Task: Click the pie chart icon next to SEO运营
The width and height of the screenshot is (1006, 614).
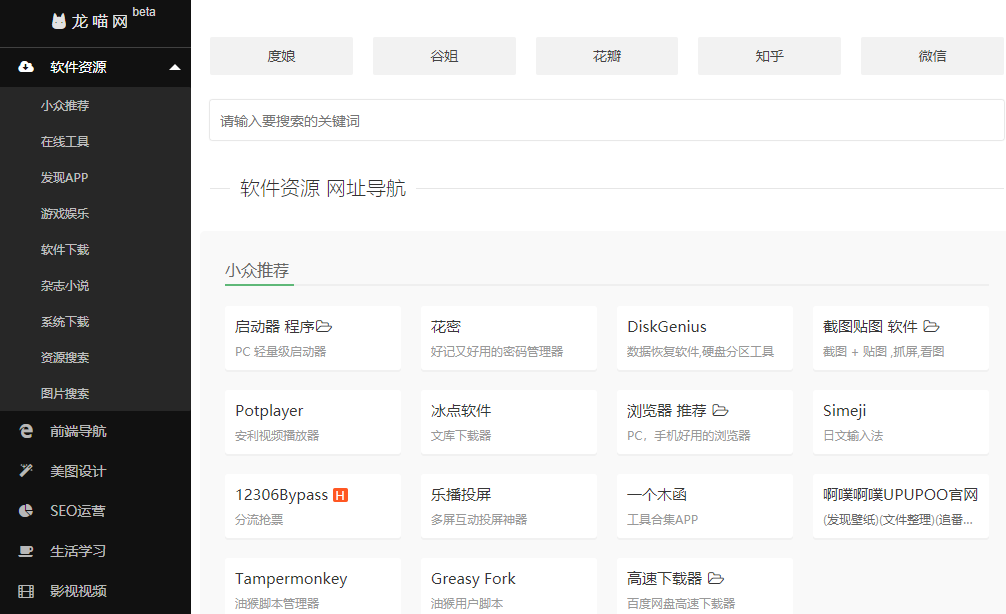Action: [26, 511]
